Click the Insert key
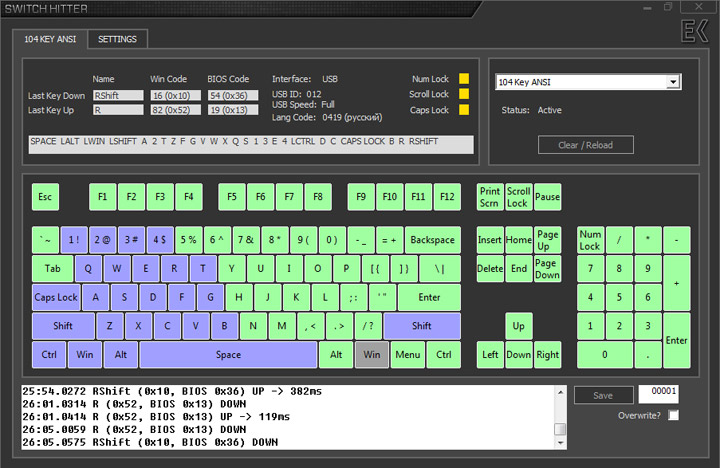720x468 pixels. (490, 240)
